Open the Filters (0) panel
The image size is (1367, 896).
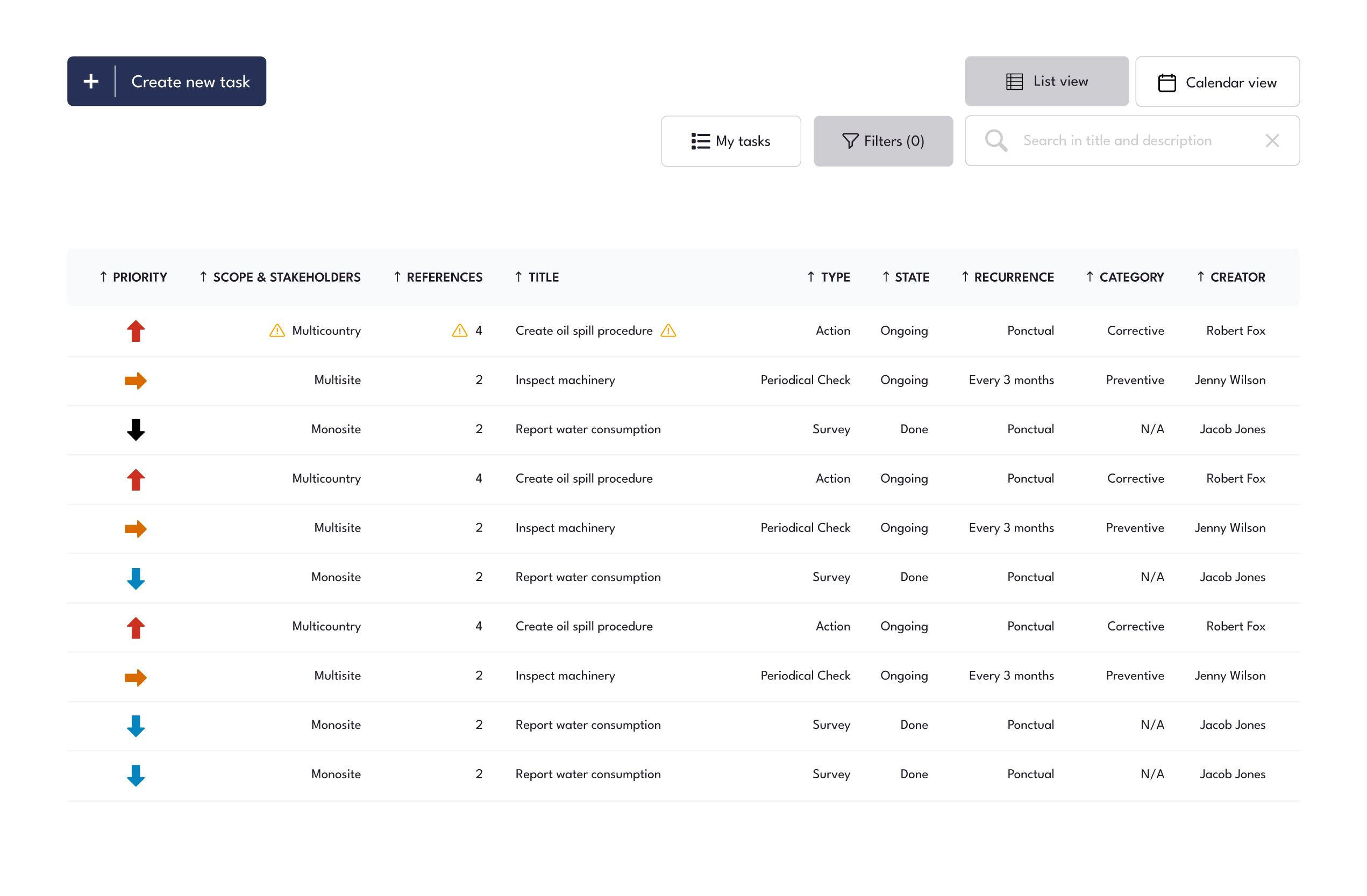883,141
